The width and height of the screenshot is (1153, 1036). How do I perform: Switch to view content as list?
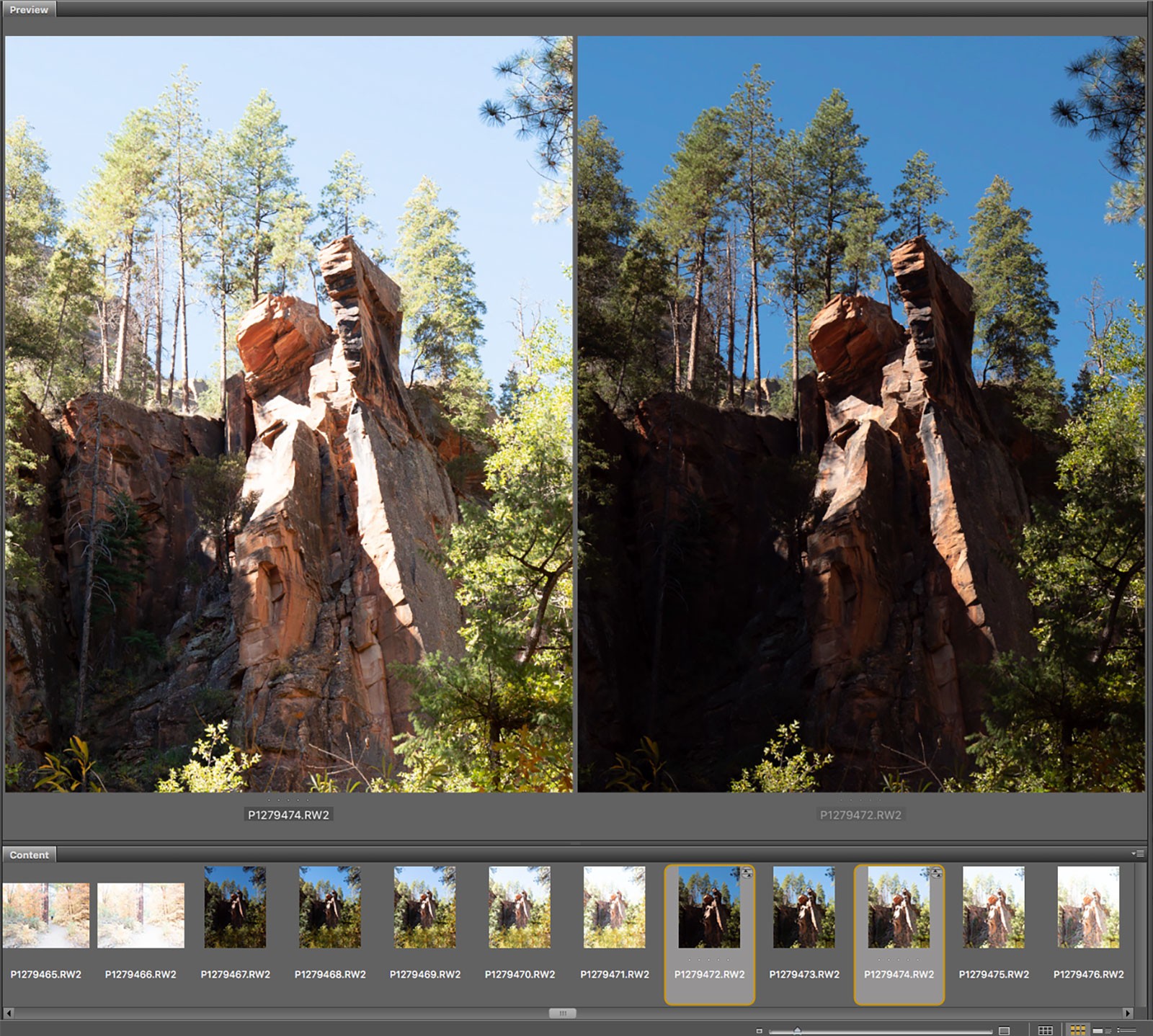click(x=1126, y=1030)
